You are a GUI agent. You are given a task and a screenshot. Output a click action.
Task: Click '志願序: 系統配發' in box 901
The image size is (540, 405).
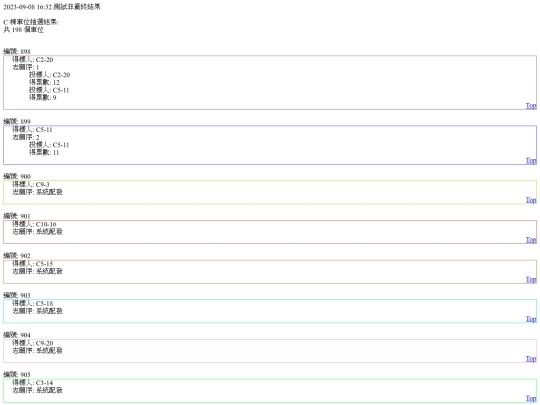pos(38,231)
